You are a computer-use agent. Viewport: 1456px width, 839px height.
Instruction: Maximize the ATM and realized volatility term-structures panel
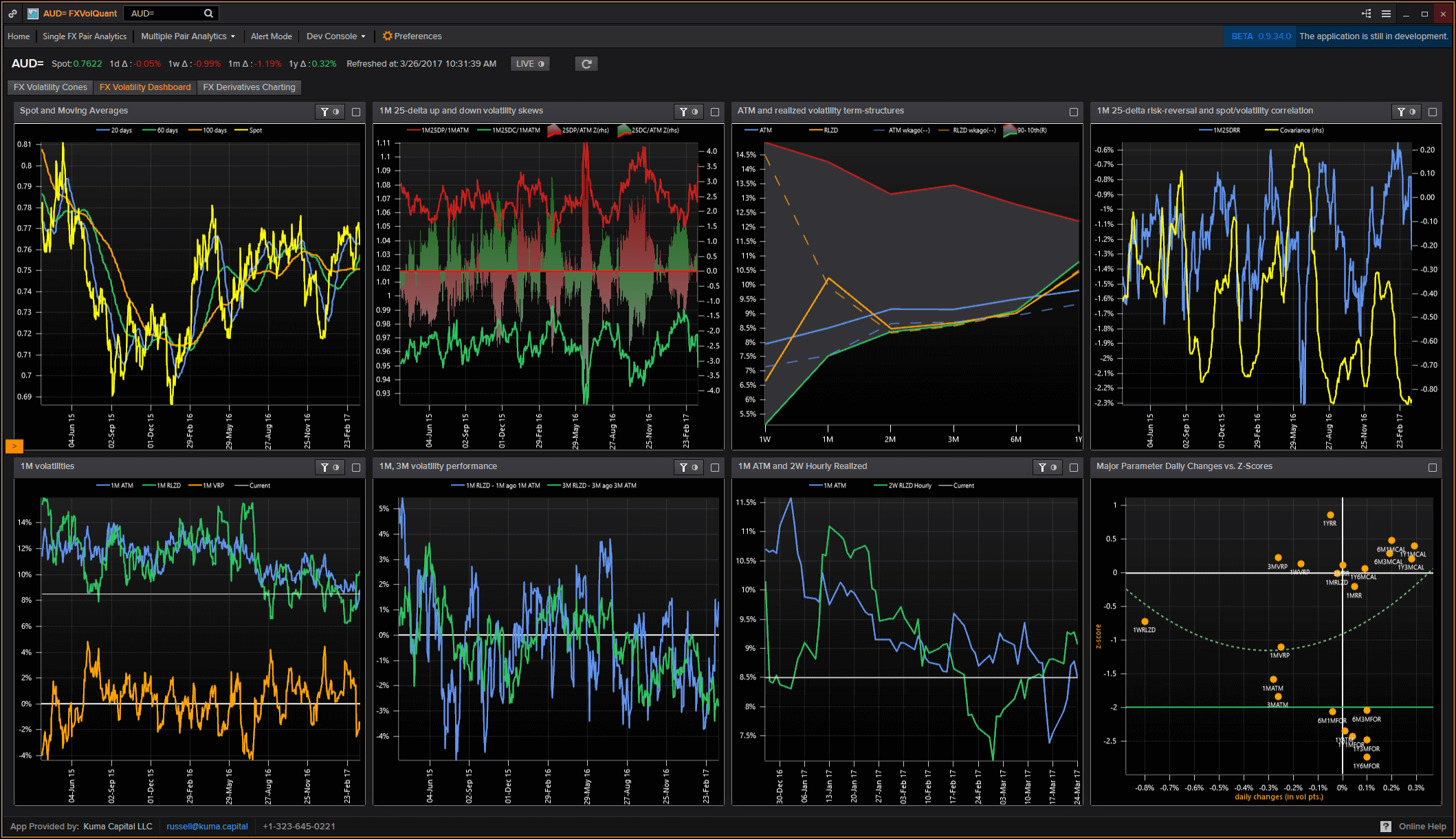click(x=1073, y=111)
